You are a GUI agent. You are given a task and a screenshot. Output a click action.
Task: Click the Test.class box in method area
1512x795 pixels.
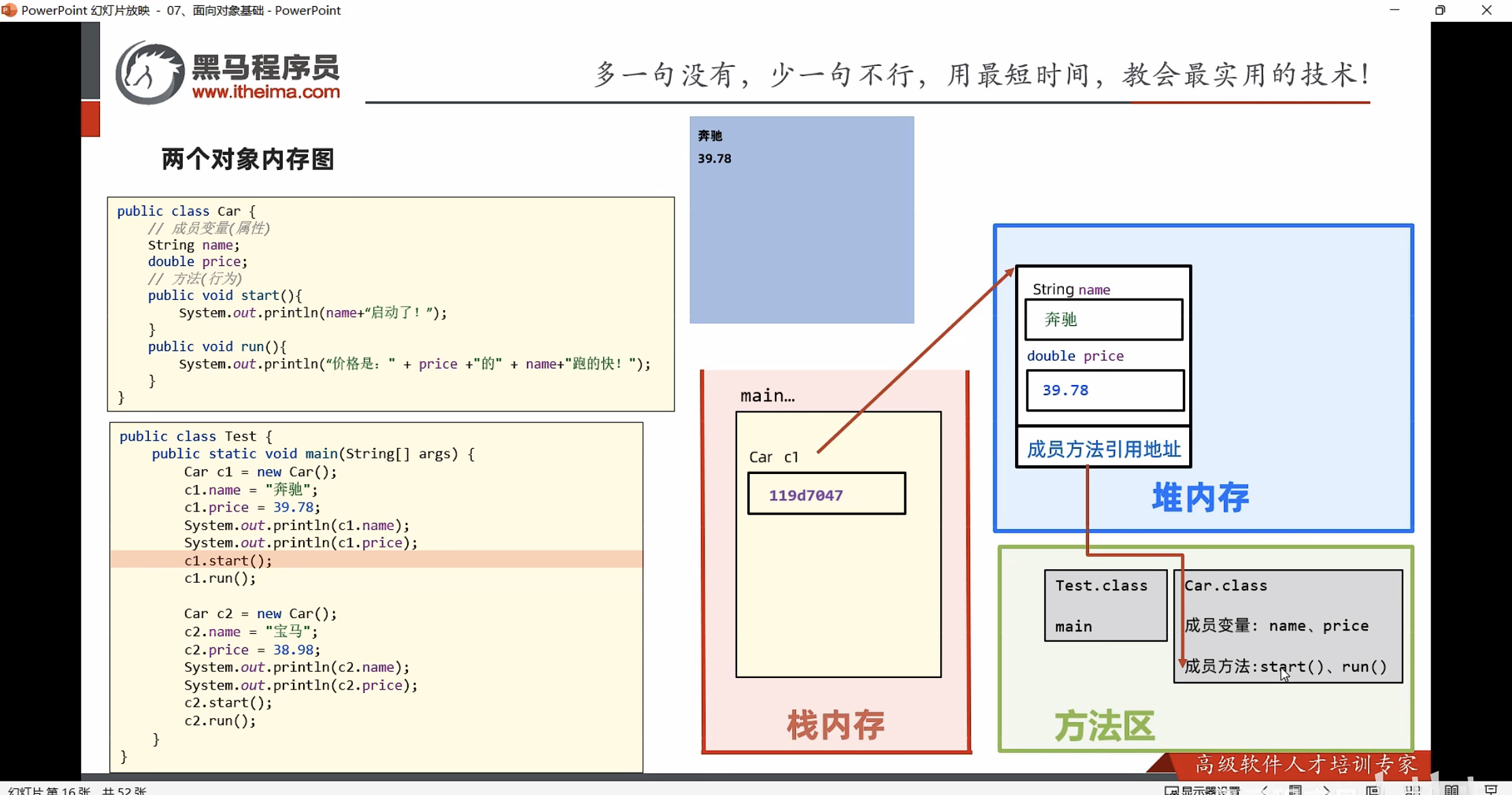pyautogui.click(x=1105, y=605)
